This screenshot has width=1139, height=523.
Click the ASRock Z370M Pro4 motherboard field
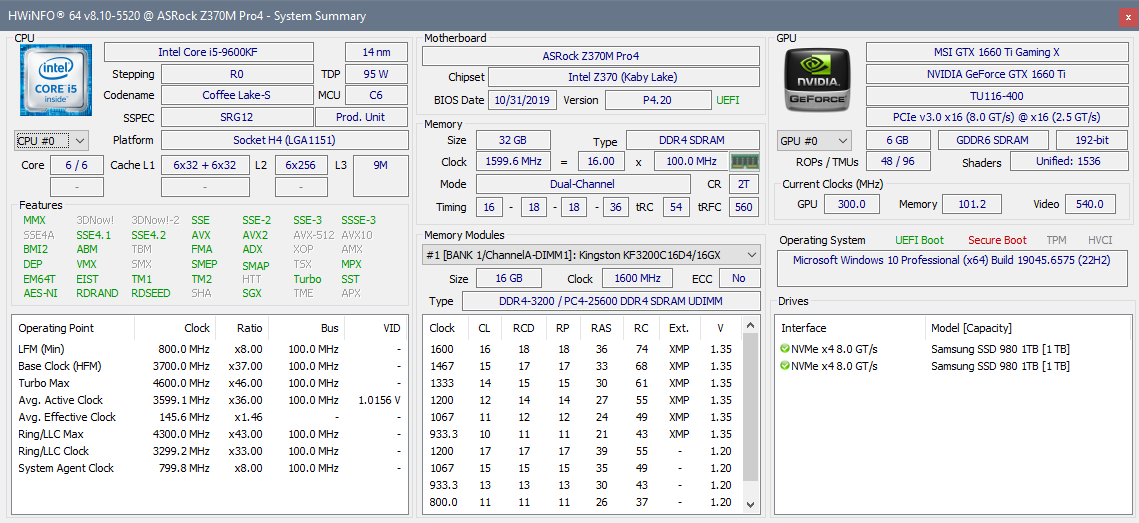click(x=590, y=56)
